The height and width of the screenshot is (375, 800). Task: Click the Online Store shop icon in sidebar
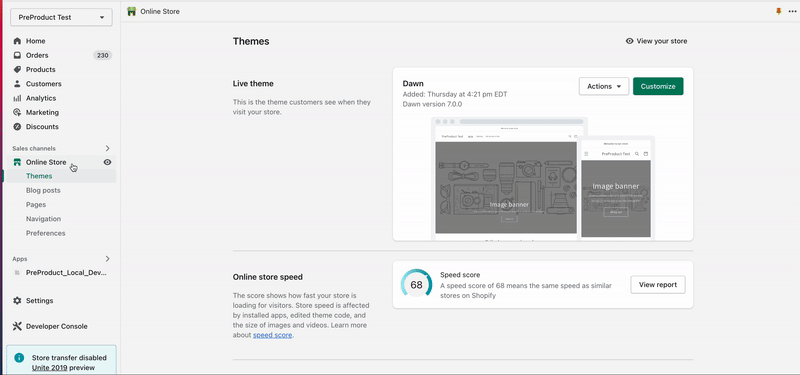click(17, 162)
